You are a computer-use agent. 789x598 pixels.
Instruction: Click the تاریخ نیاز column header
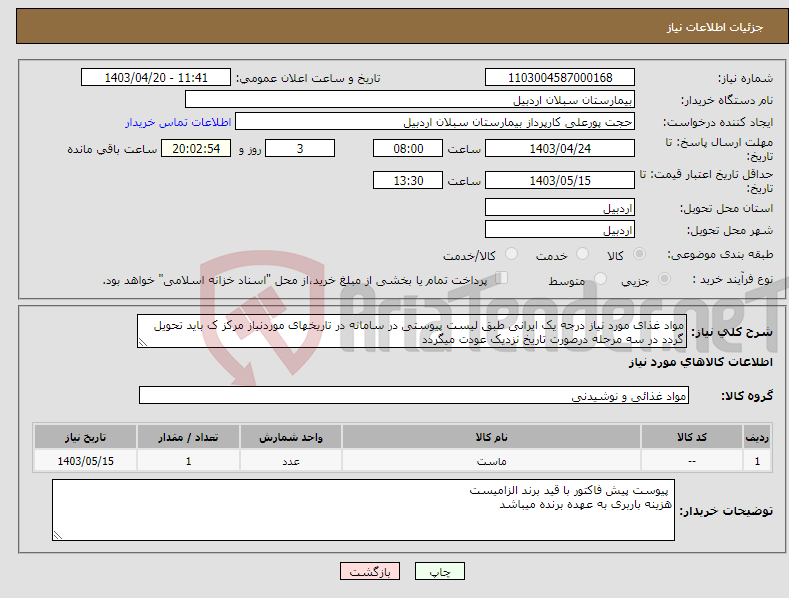(x=85, y=436)
